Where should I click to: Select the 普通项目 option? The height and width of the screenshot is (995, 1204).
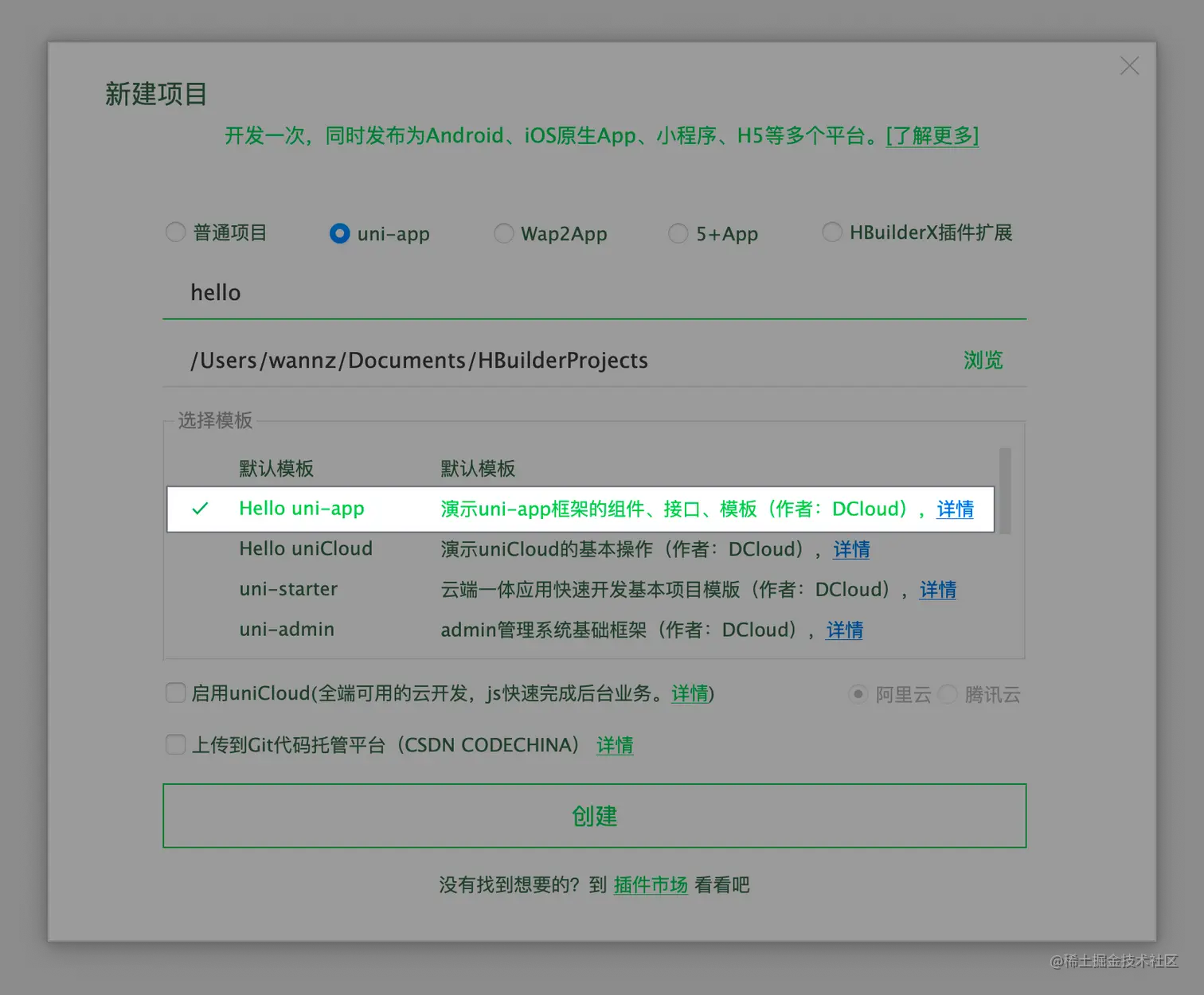(175, 232)
